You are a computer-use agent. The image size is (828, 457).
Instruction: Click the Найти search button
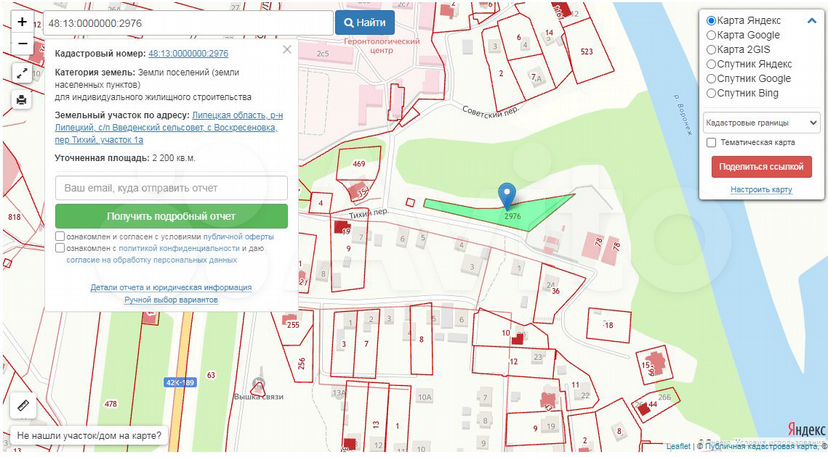pos(364,22)
